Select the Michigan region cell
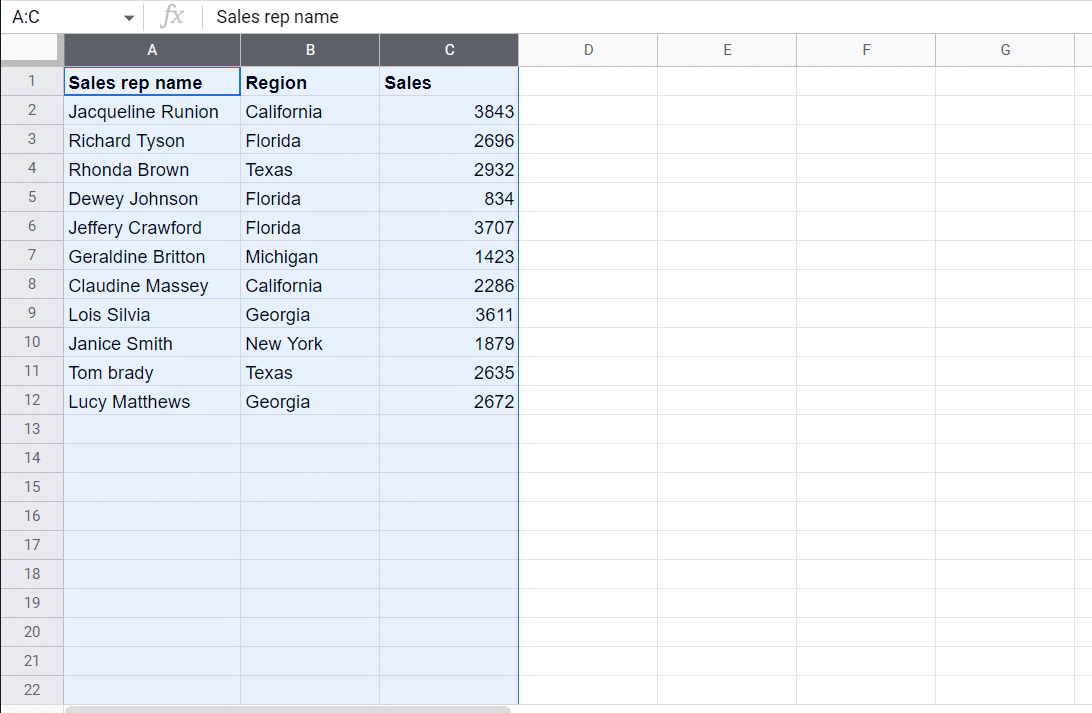This screenshot has width=1092, height=713. (x=310, y=257)
